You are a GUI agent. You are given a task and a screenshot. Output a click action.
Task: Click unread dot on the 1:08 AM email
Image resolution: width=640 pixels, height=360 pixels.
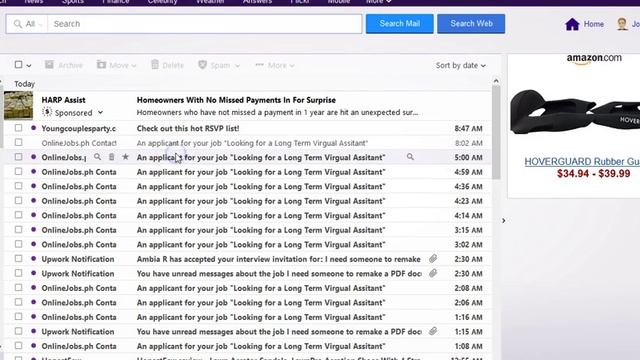tap(33, 346)
